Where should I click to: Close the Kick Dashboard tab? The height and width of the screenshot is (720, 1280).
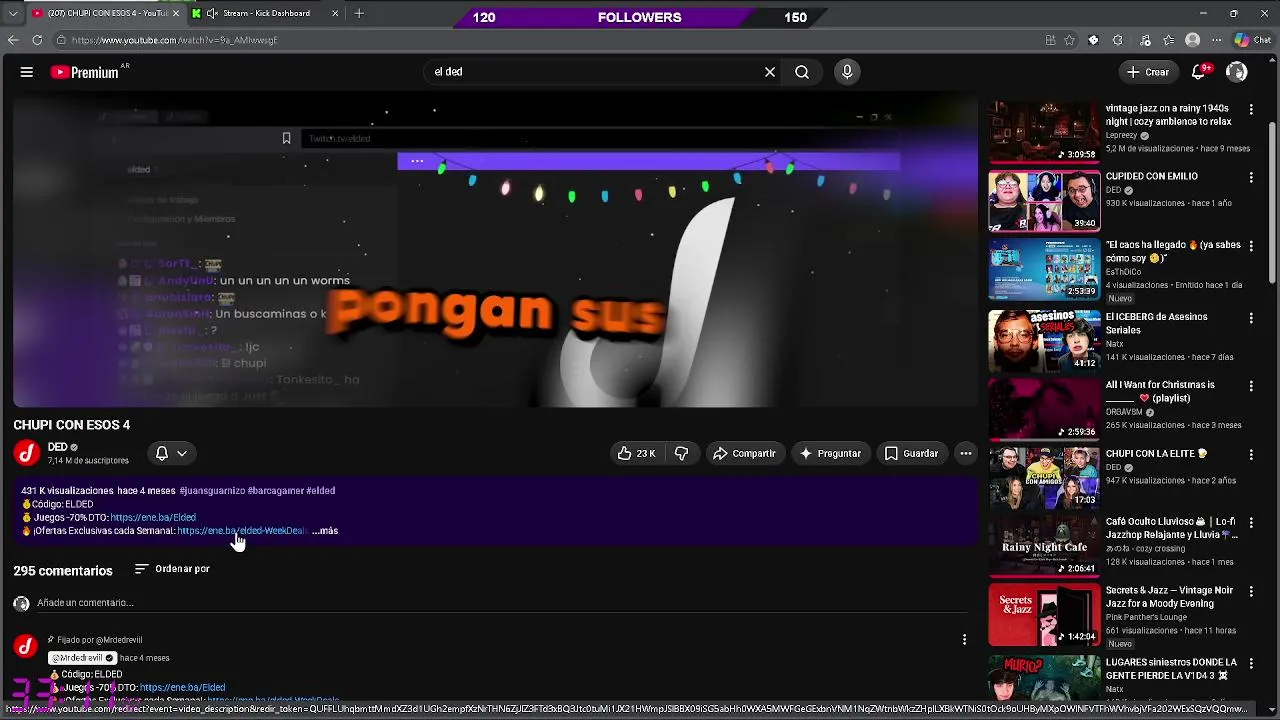coord(335,13)
